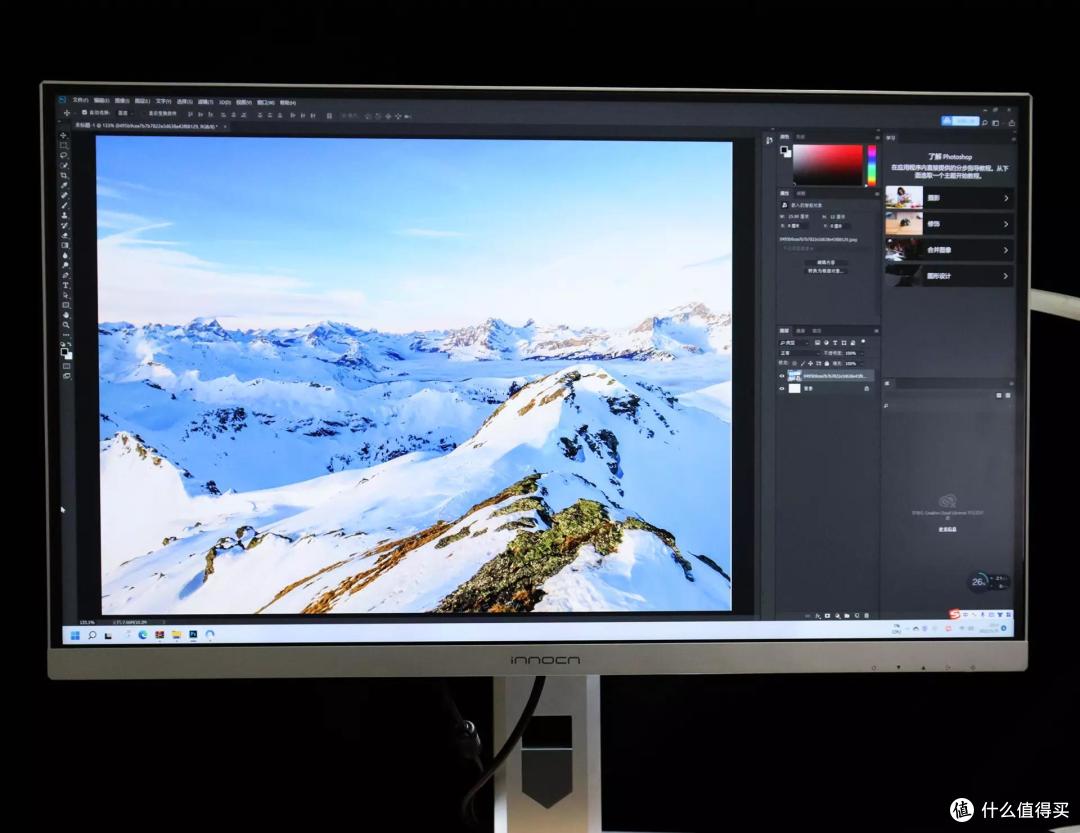Expand the Combine Images tutorial chevron
The width and height of the screenshot is (1080, 833).
[1006, 250]
